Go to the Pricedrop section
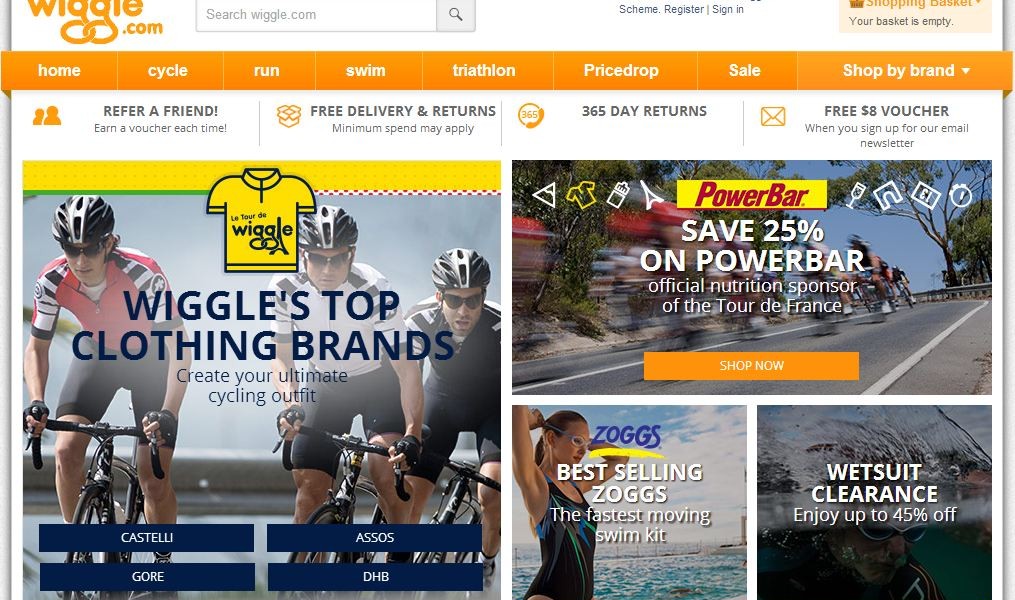 (x=621, y=71)
